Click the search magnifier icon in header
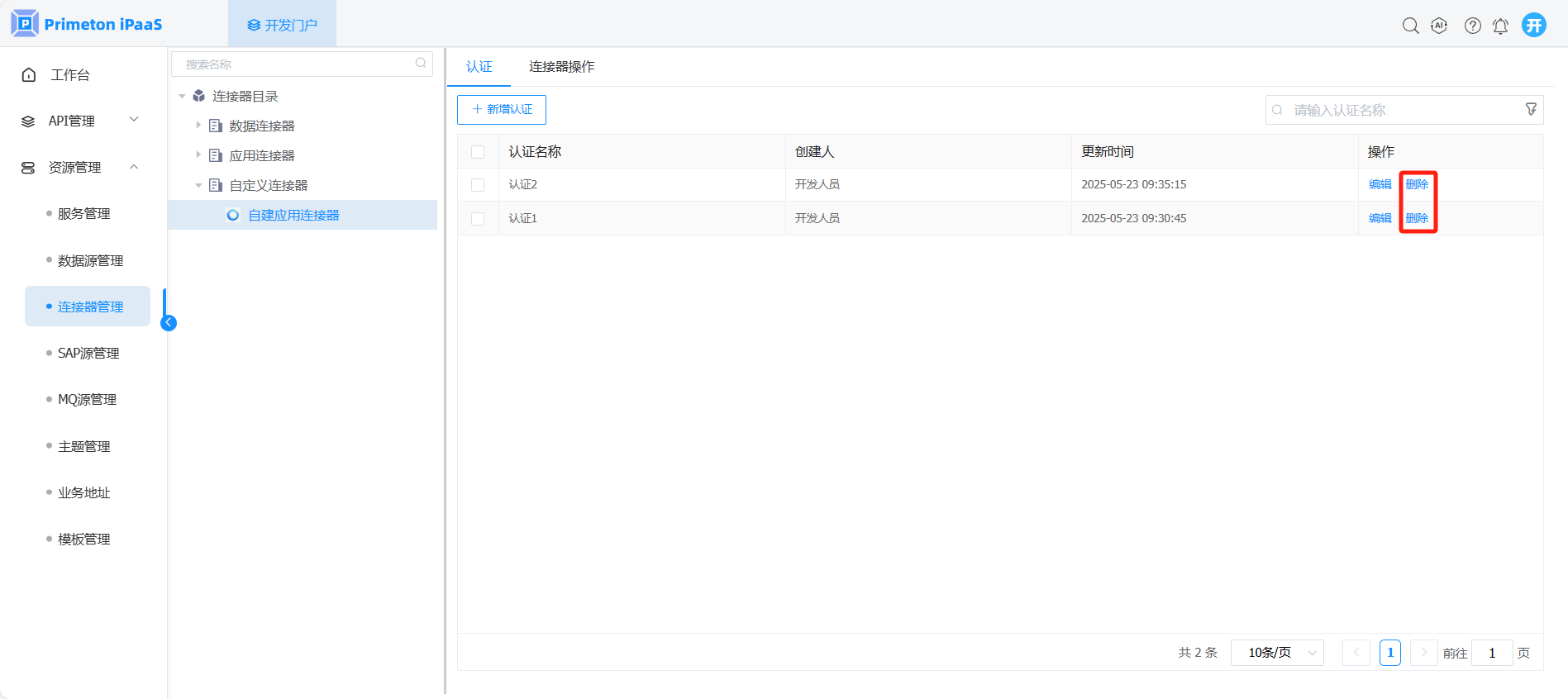The image size is (1568, 699). click(1410, 26)
